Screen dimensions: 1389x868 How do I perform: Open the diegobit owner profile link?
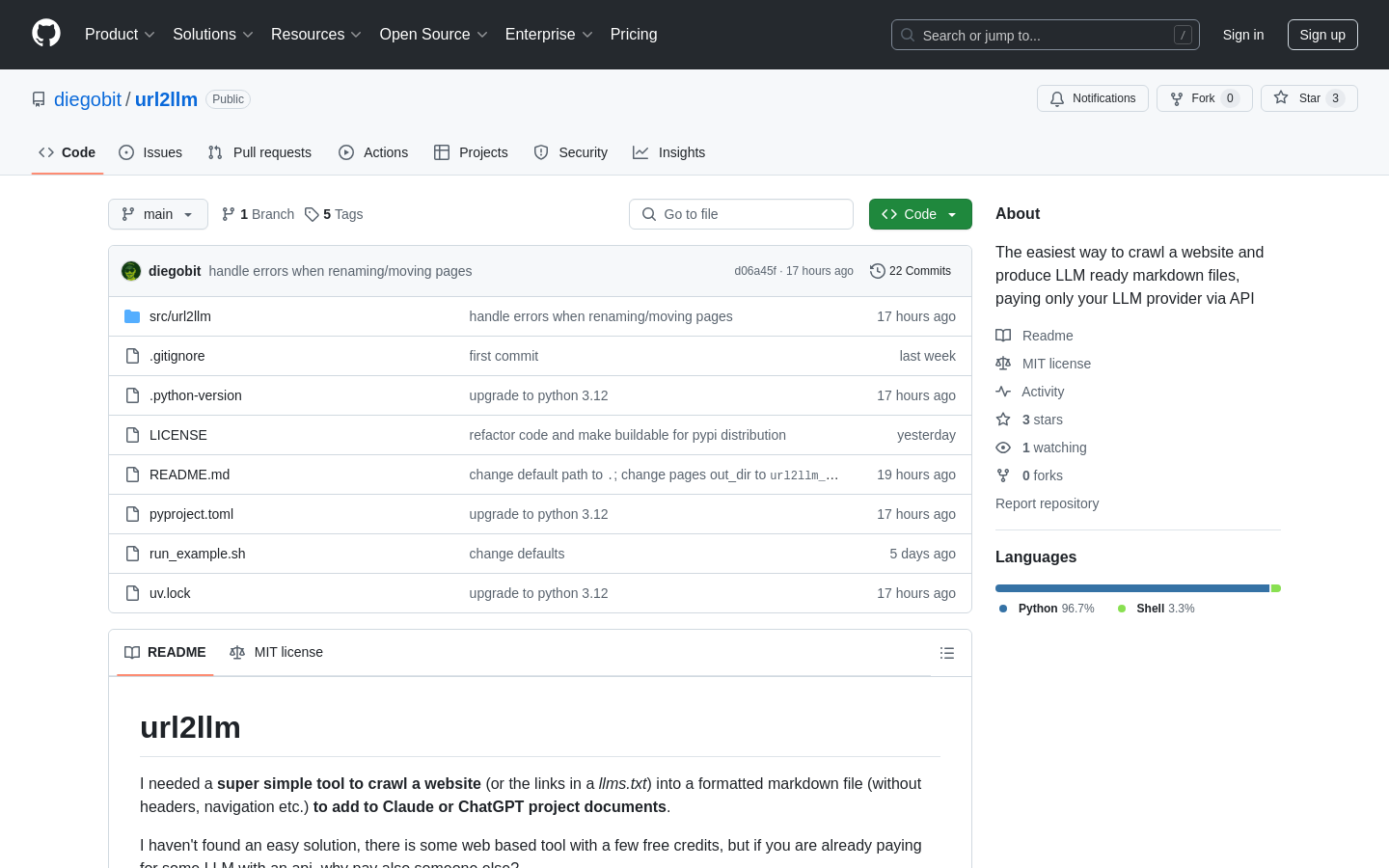tap(88, 99)
